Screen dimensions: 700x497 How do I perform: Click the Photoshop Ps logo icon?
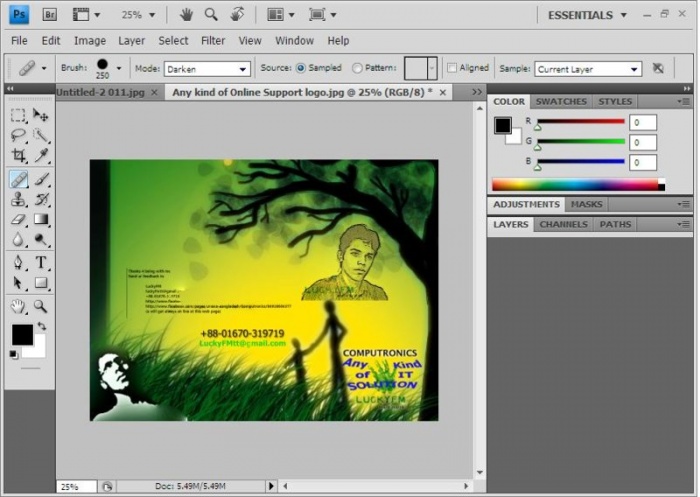coord(19,14)
